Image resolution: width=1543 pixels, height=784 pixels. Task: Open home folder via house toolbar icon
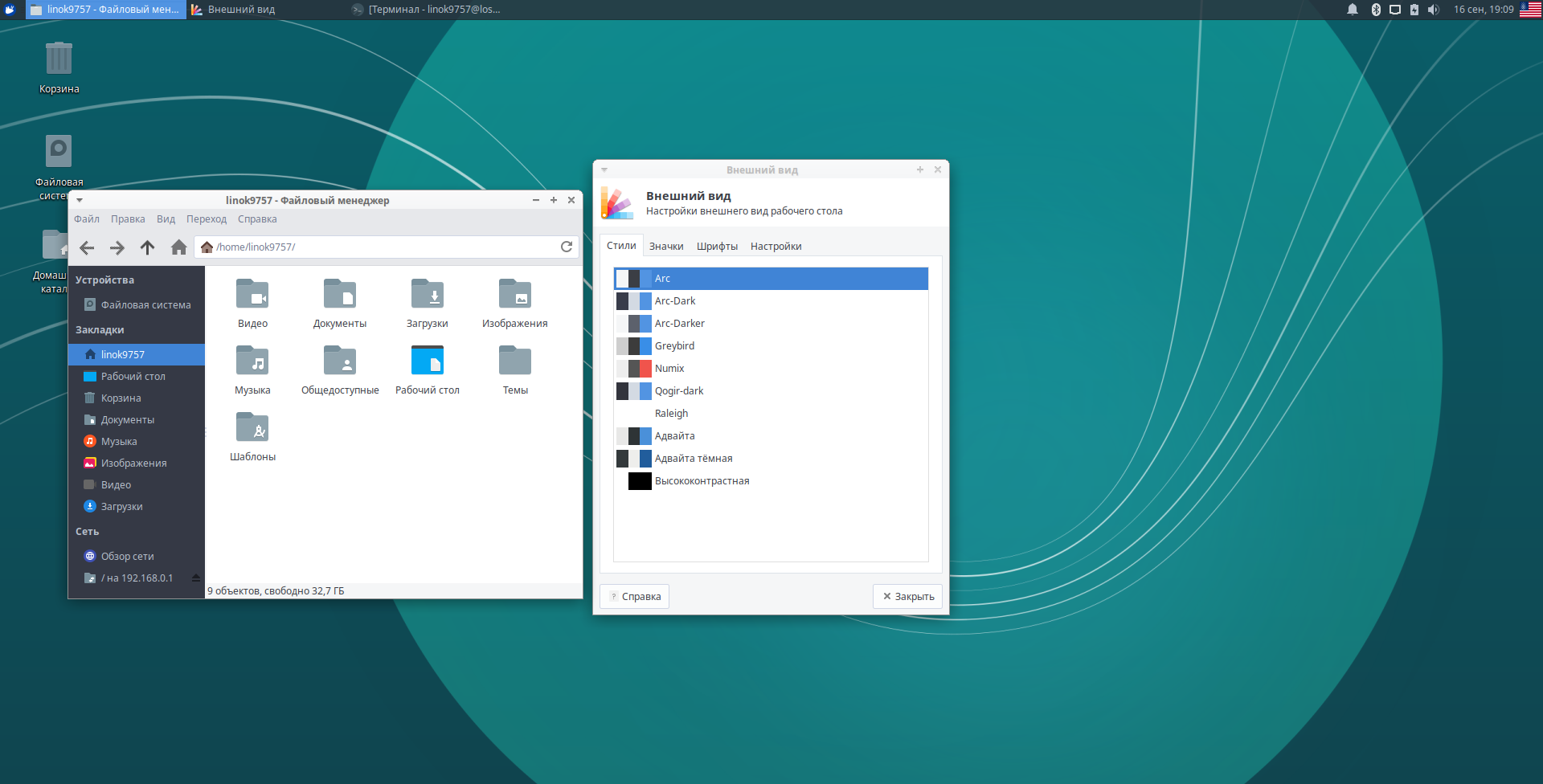pos(178,247)
